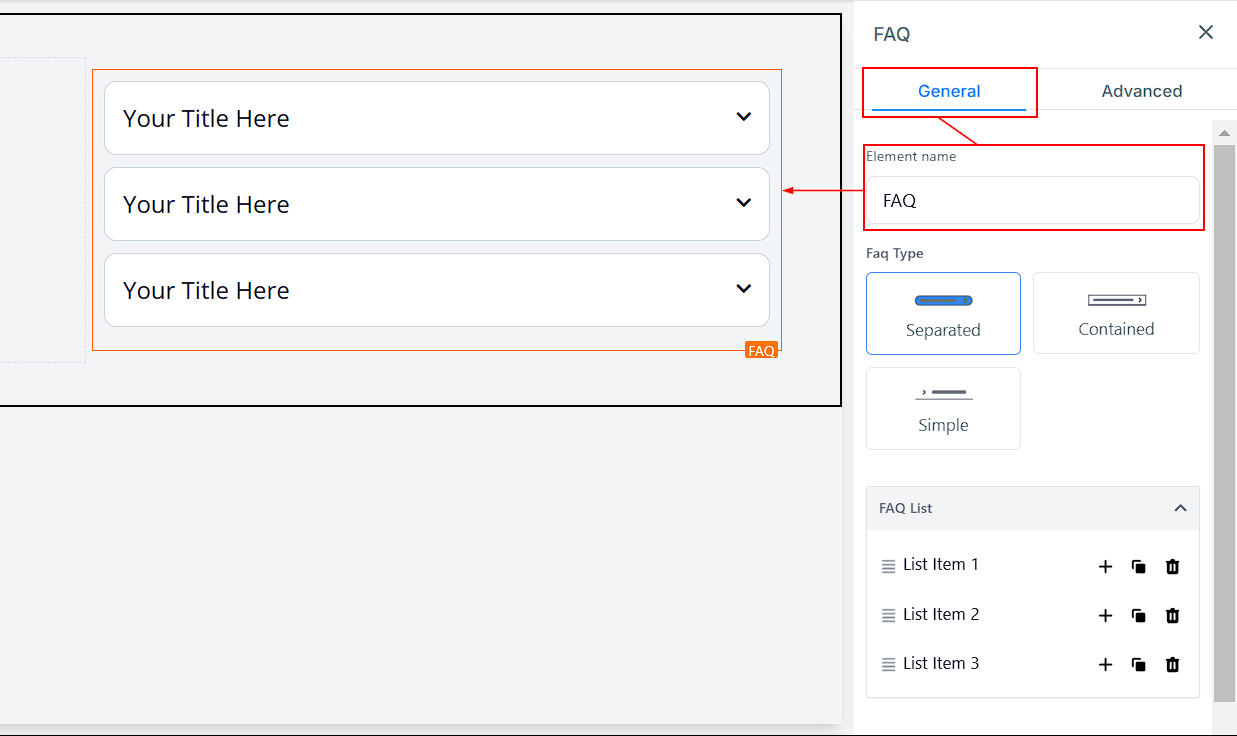The height and width of the screenshot is (736, 1237).
Task: Collapse the FAQ List section
Action: point(1180,508)
